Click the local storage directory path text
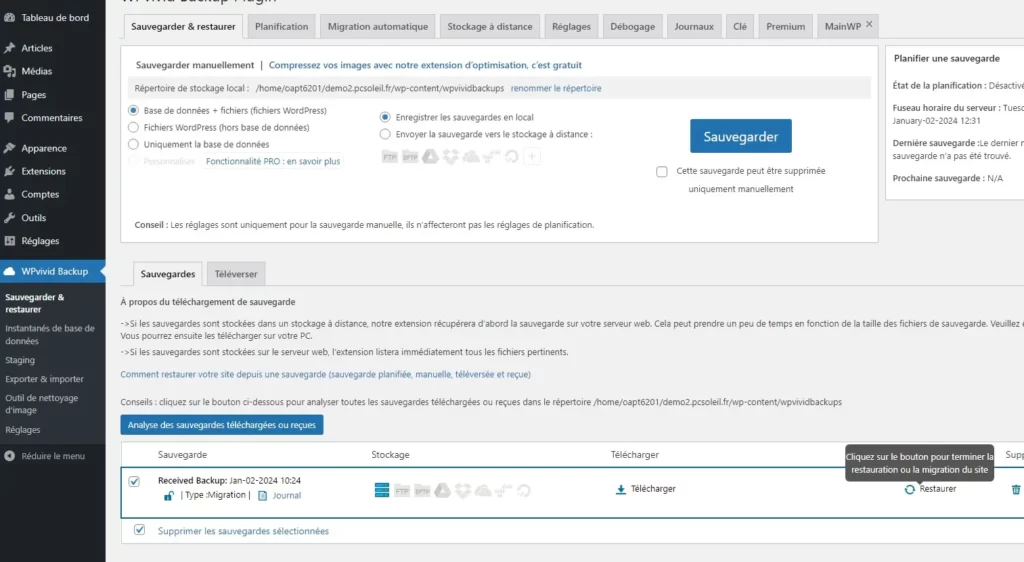This screenshot has height=562, width=1024. point(379,88)
